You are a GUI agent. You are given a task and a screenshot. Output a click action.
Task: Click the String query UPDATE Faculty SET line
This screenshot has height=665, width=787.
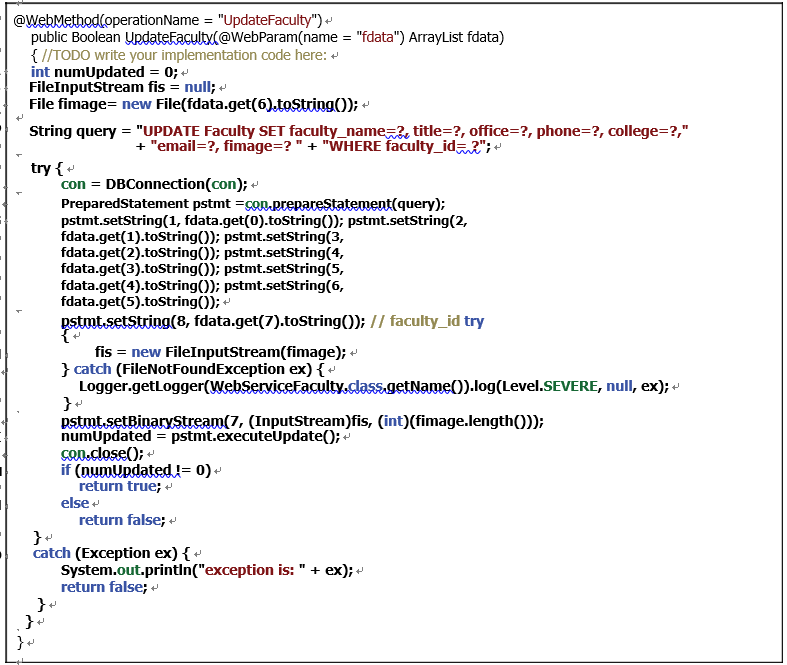tap(359, 131)
